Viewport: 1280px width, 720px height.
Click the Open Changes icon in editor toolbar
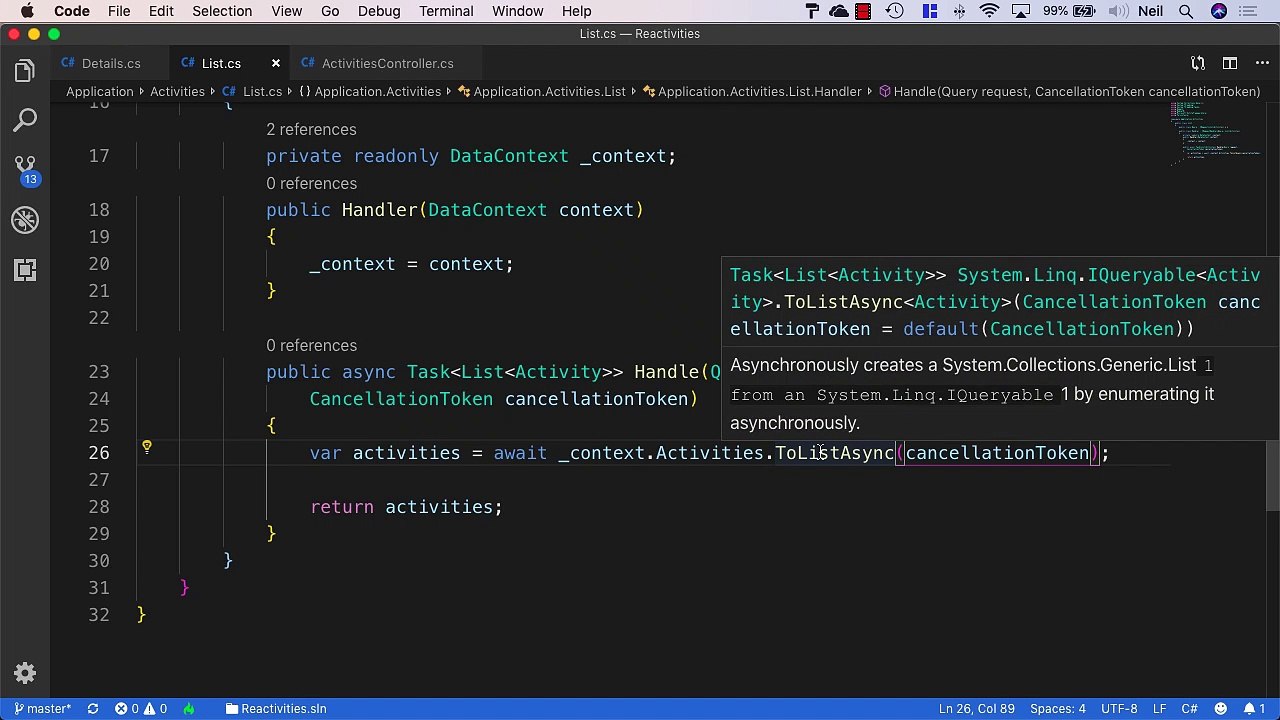point(1198,63)
